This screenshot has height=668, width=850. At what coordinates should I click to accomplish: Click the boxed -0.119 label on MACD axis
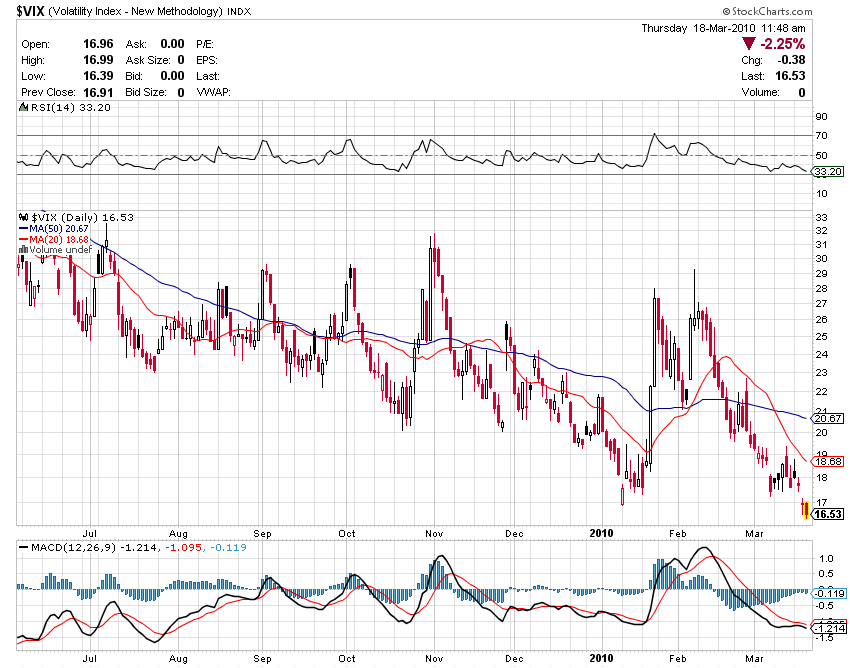pos(828,593)
